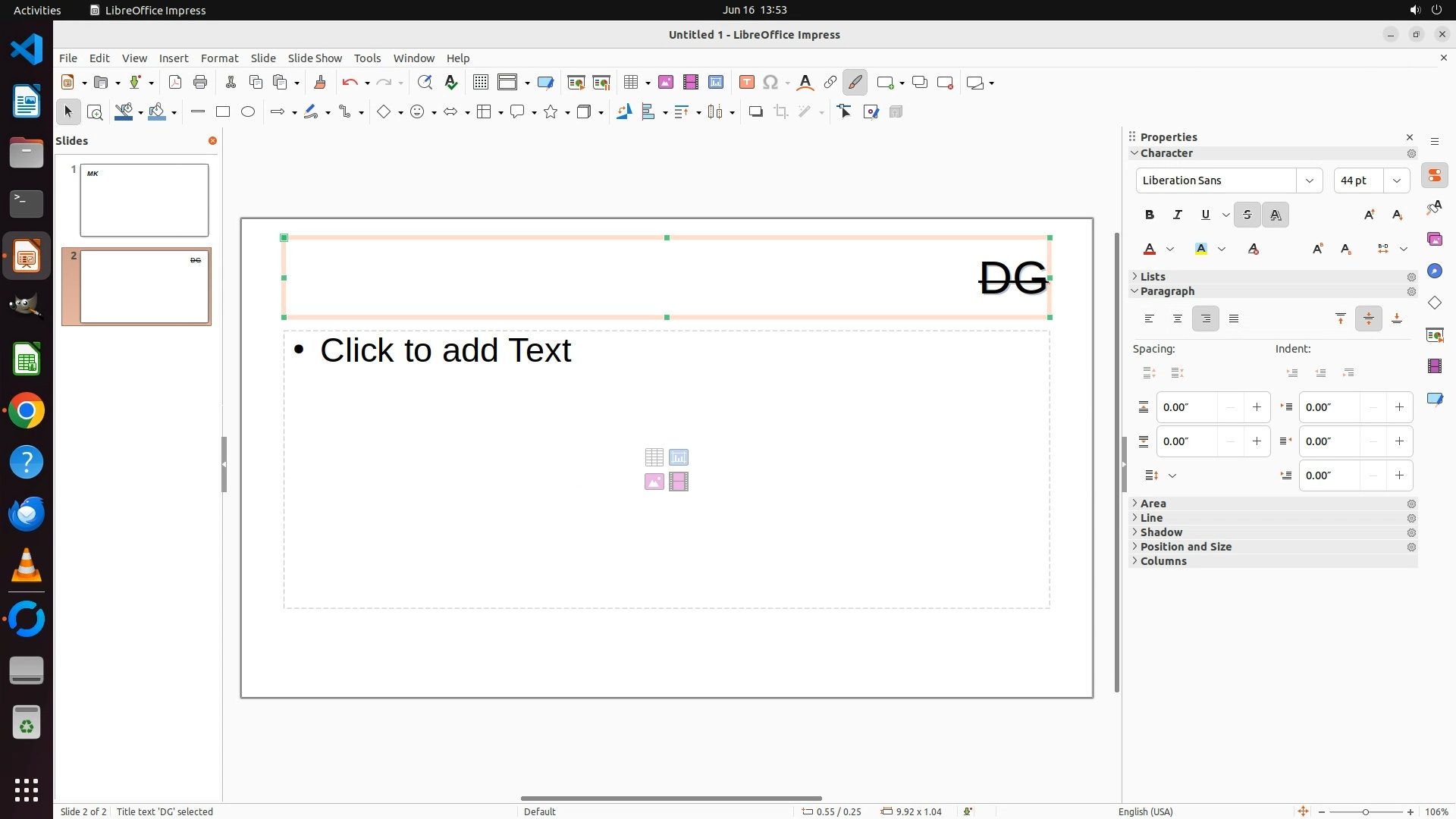
Task: Click the Insert Text Box icon
Action: point(746,83)
